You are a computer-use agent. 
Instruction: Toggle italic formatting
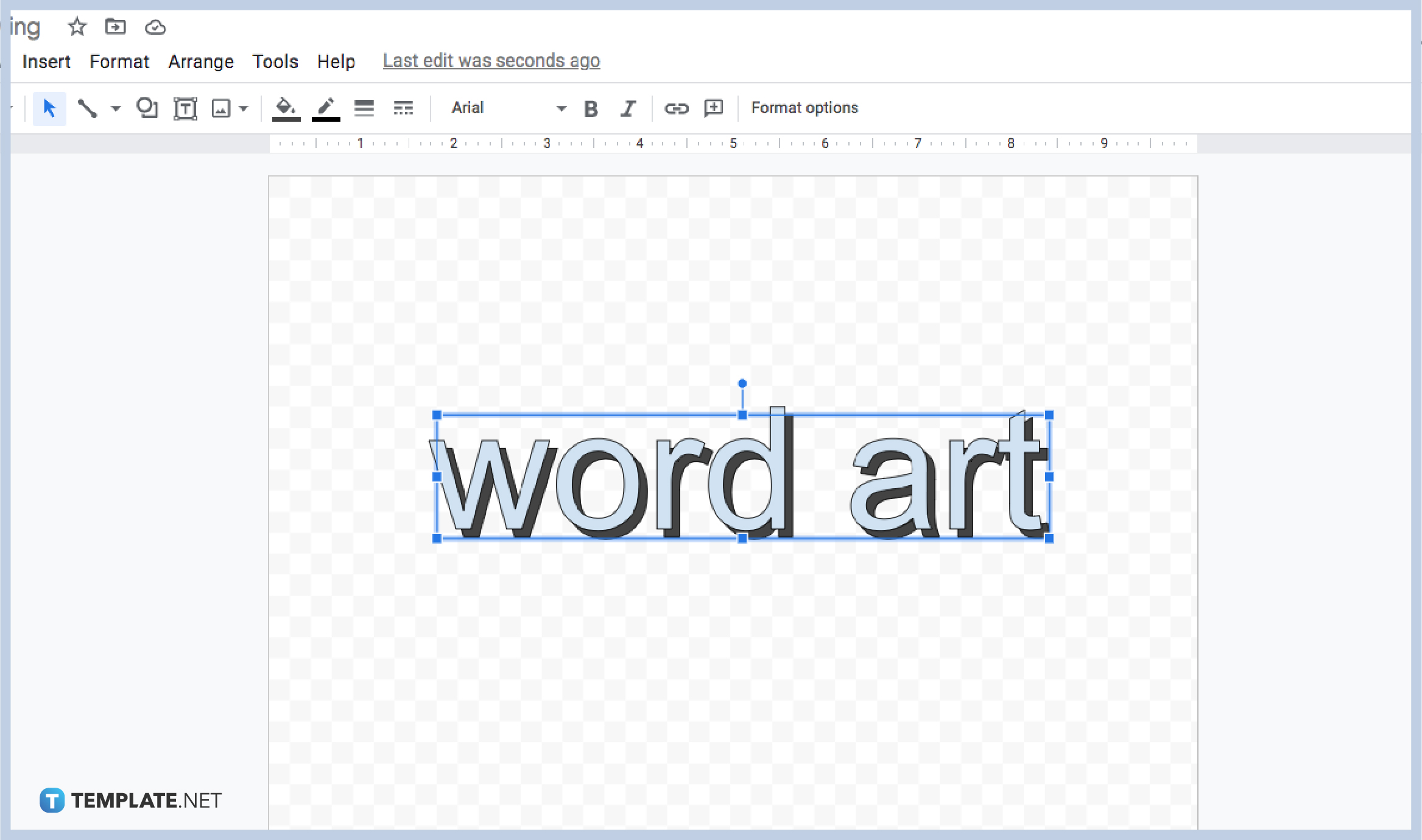(628, 108)
